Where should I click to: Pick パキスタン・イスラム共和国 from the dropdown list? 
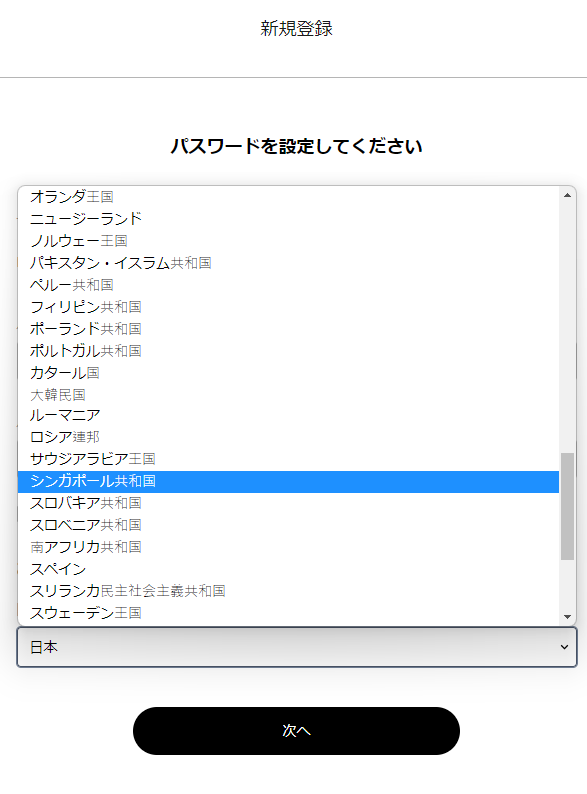(288, 263)
